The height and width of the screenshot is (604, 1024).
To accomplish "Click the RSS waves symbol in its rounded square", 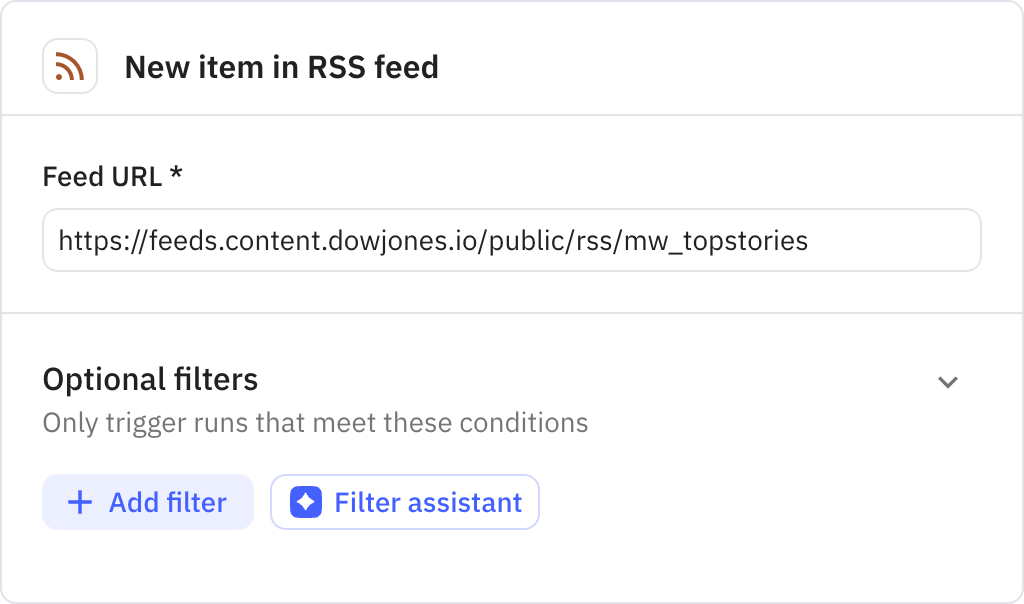I will [70, 65].
